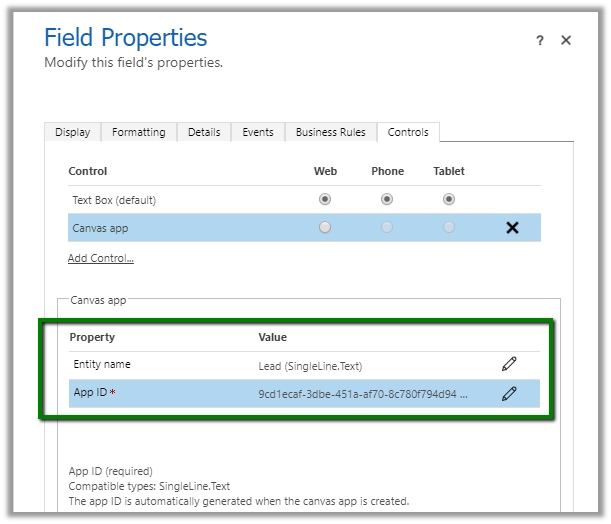
Task: Open the Formatting tab
Action: (x=139, y=132)
